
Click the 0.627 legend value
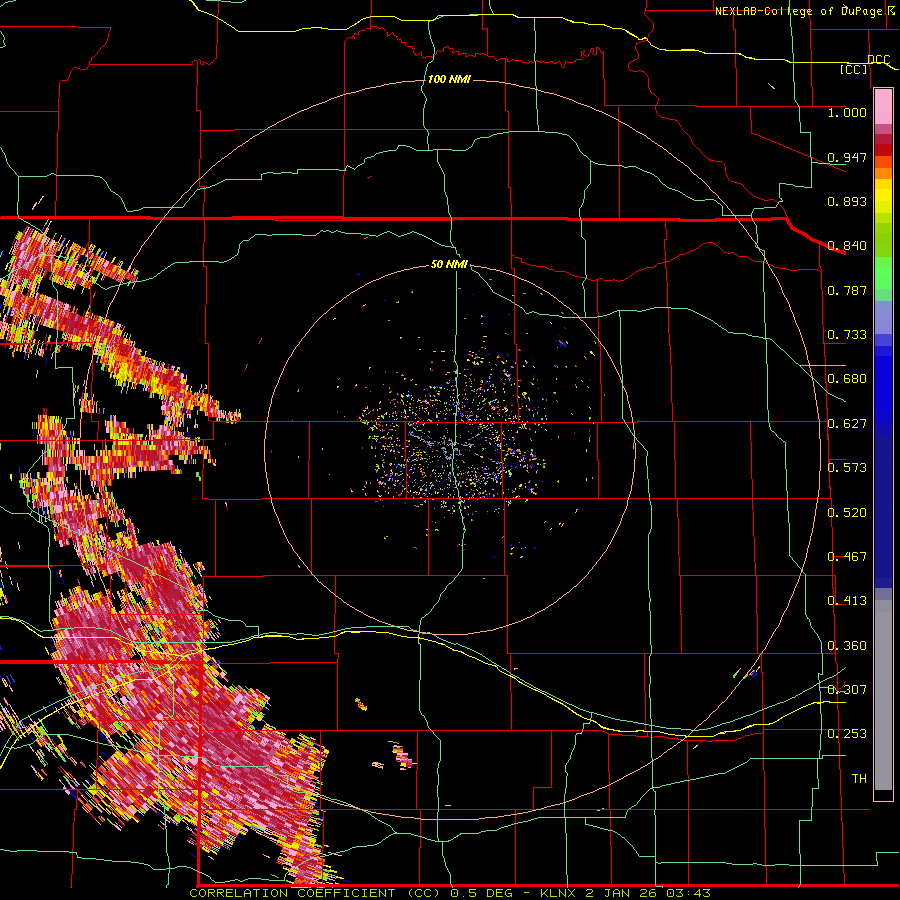tap(847, 424)
